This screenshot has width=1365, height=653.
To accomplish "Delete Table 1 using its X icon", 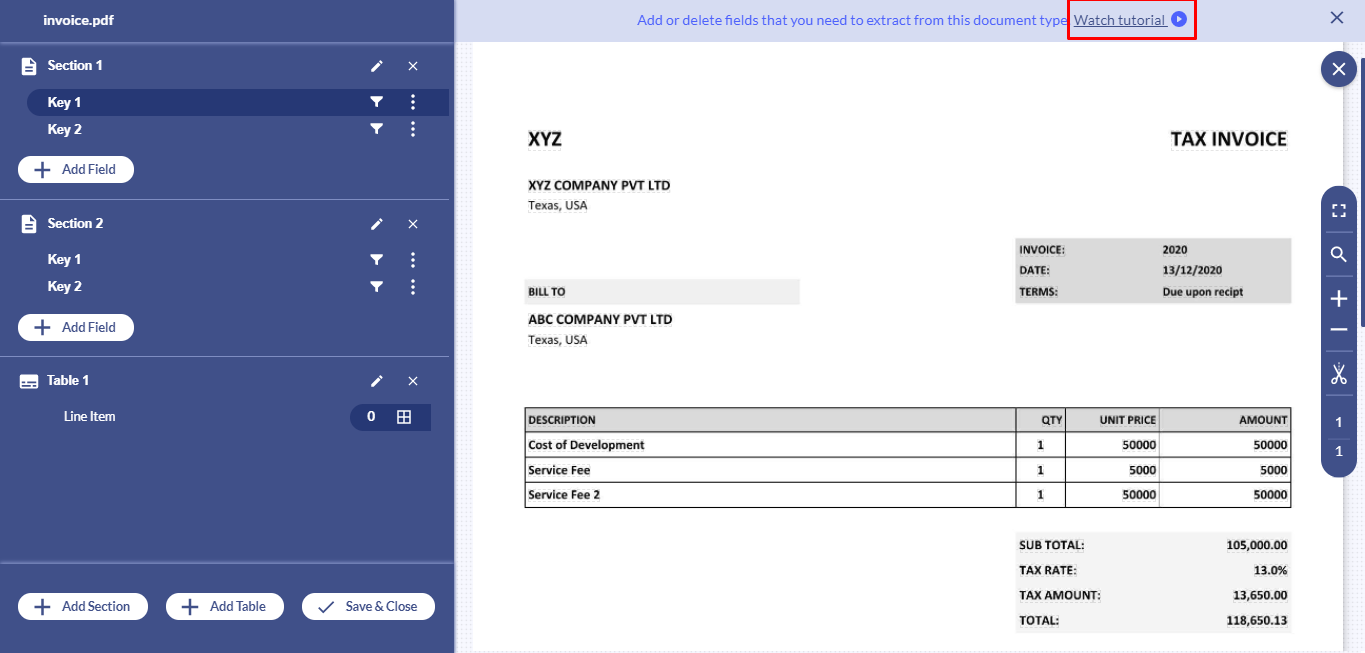I will click(413, 381).
